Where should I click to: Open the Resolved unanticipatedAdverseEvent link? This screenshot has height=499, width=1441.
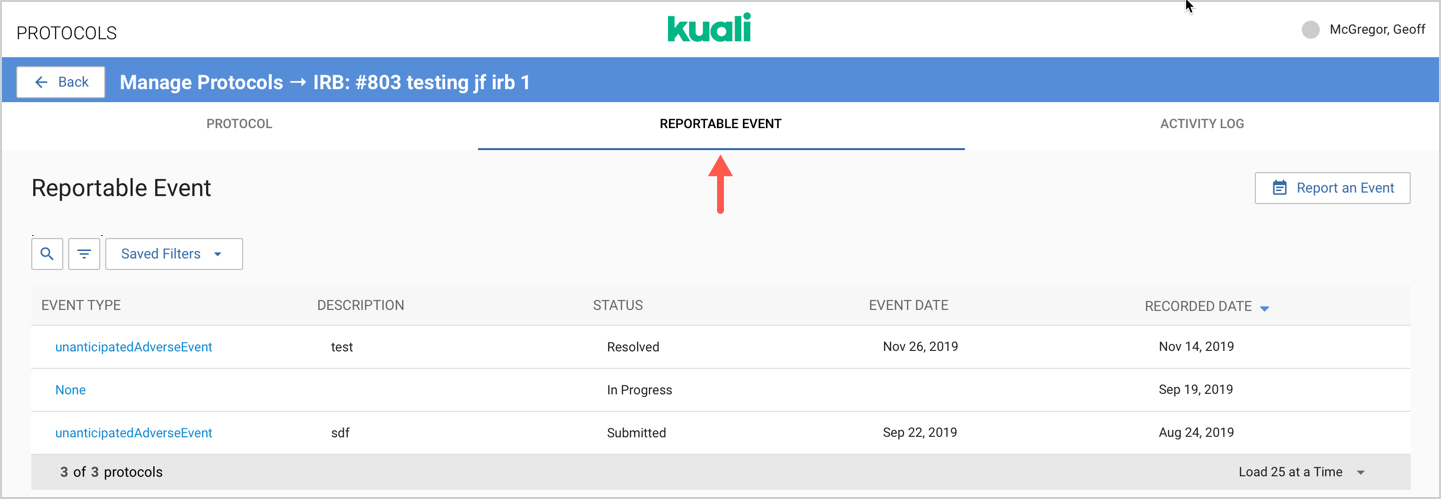[133, 347]
